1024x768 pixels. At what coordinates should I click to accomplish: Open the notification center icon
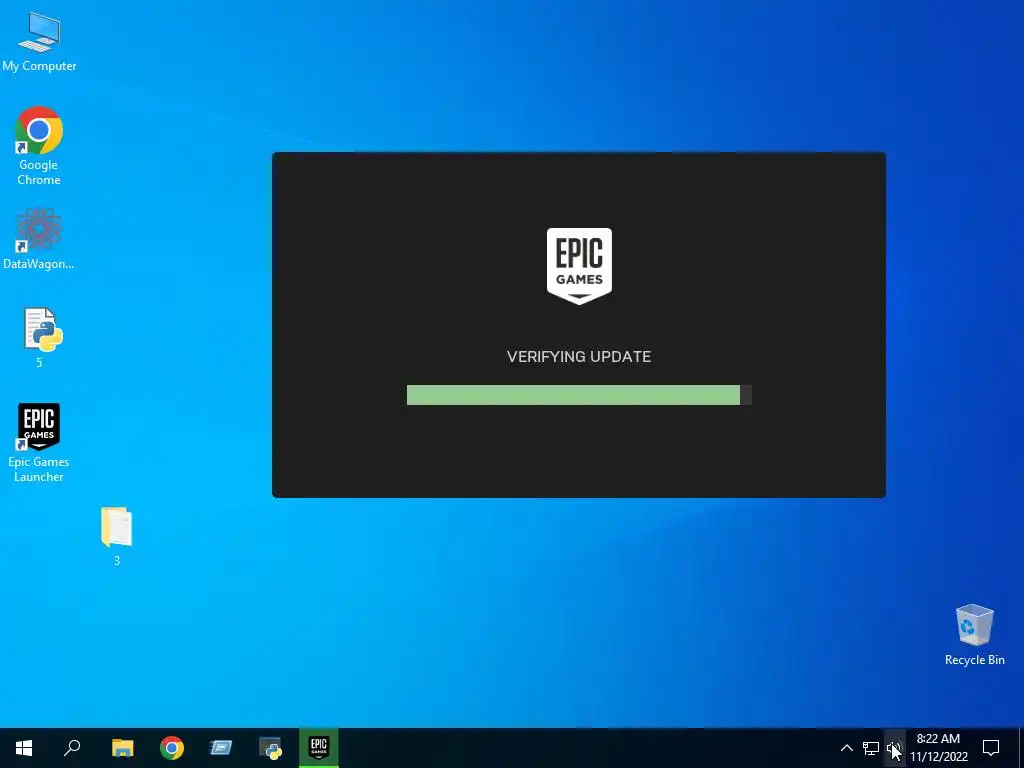tap(991, 748)
